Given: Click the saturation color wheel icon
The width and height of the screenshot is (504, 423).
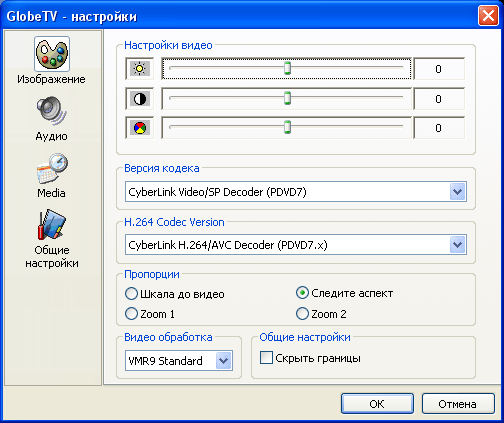Looking at the screenshot, I should coord(139,128).
